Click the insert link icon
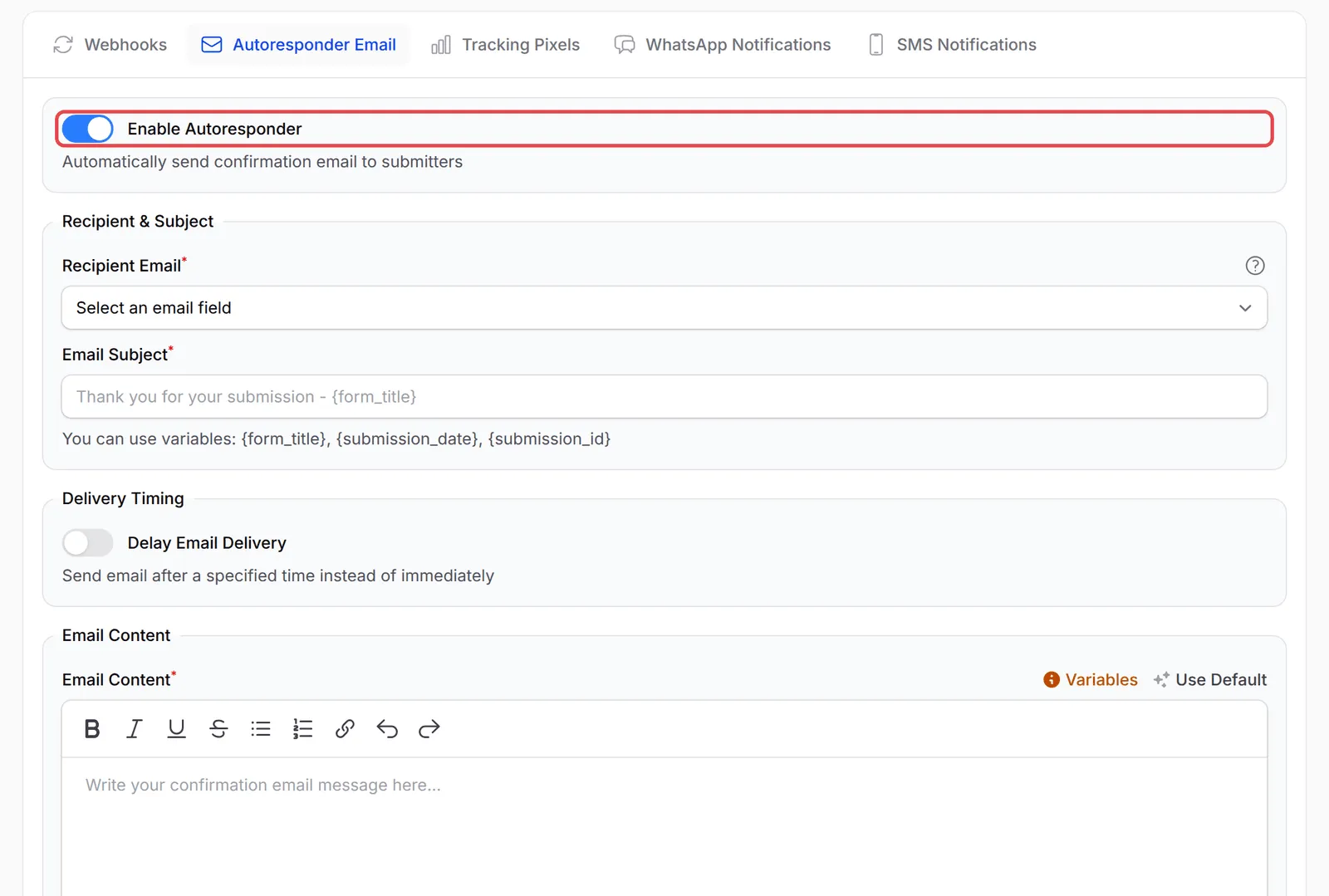The height and width of the screenshot is (896, 1329). click(x=345, y=729)
